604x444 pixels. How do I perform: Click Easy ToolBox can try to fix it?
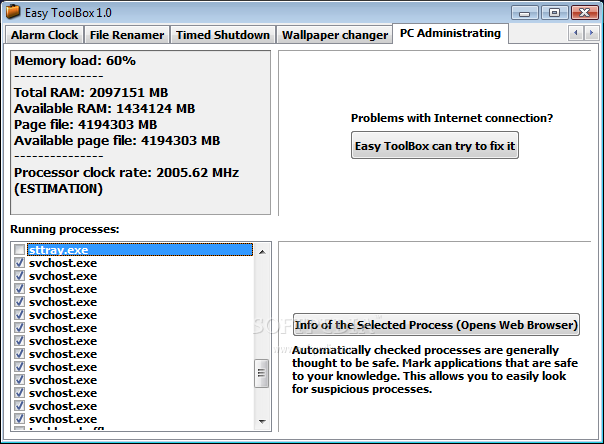435,146
